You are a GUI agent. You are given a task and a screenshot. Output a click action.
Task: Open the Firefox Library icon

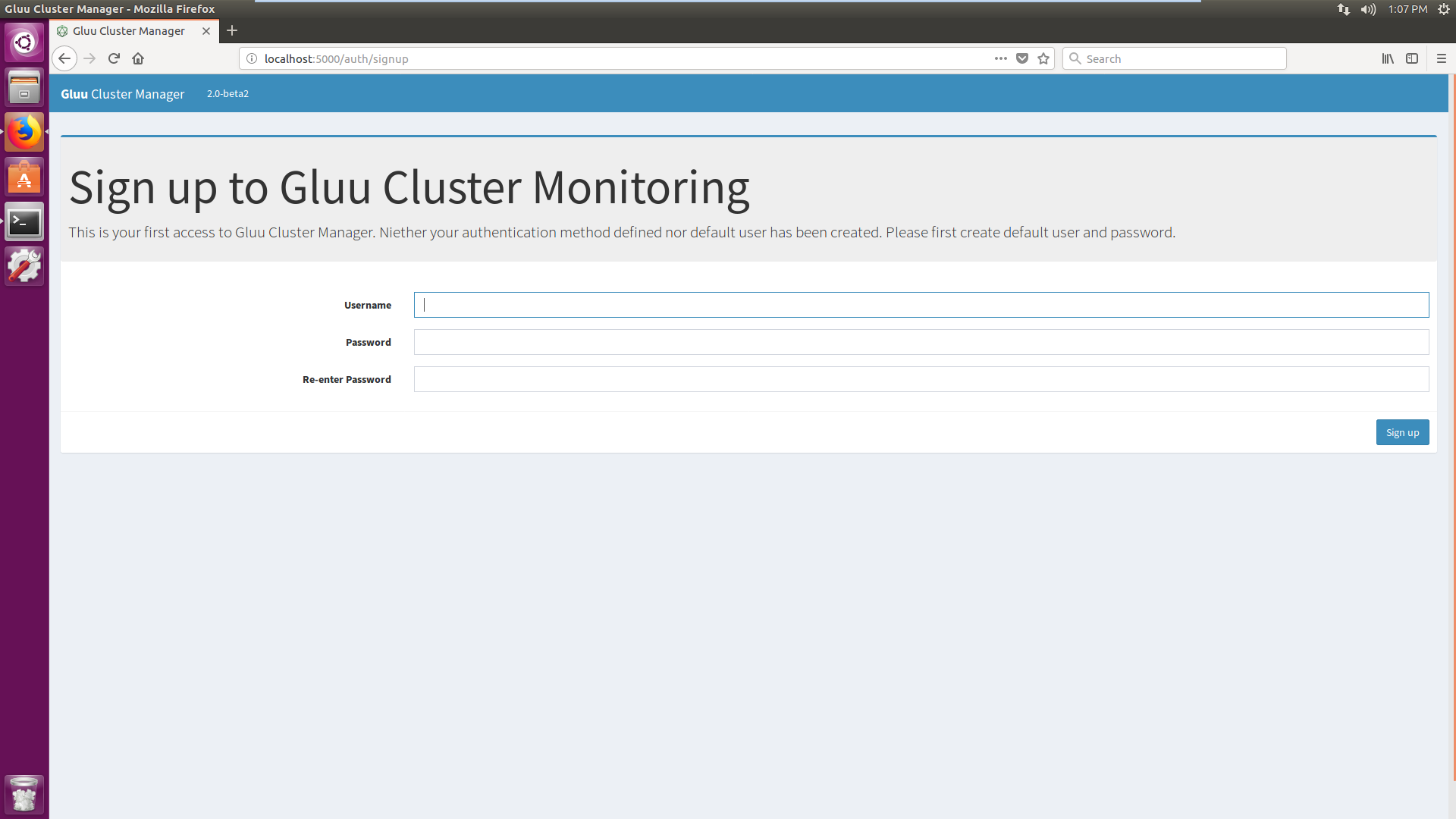click(1388, 58)
